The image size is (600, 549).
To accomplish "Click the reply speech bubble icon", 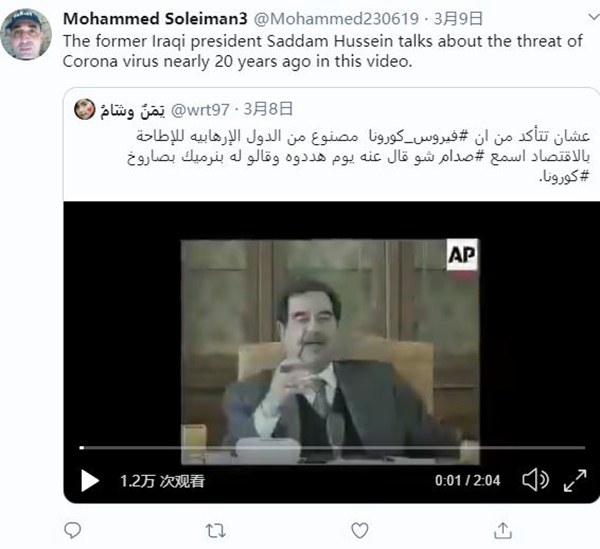I will [x=72, y=530].
